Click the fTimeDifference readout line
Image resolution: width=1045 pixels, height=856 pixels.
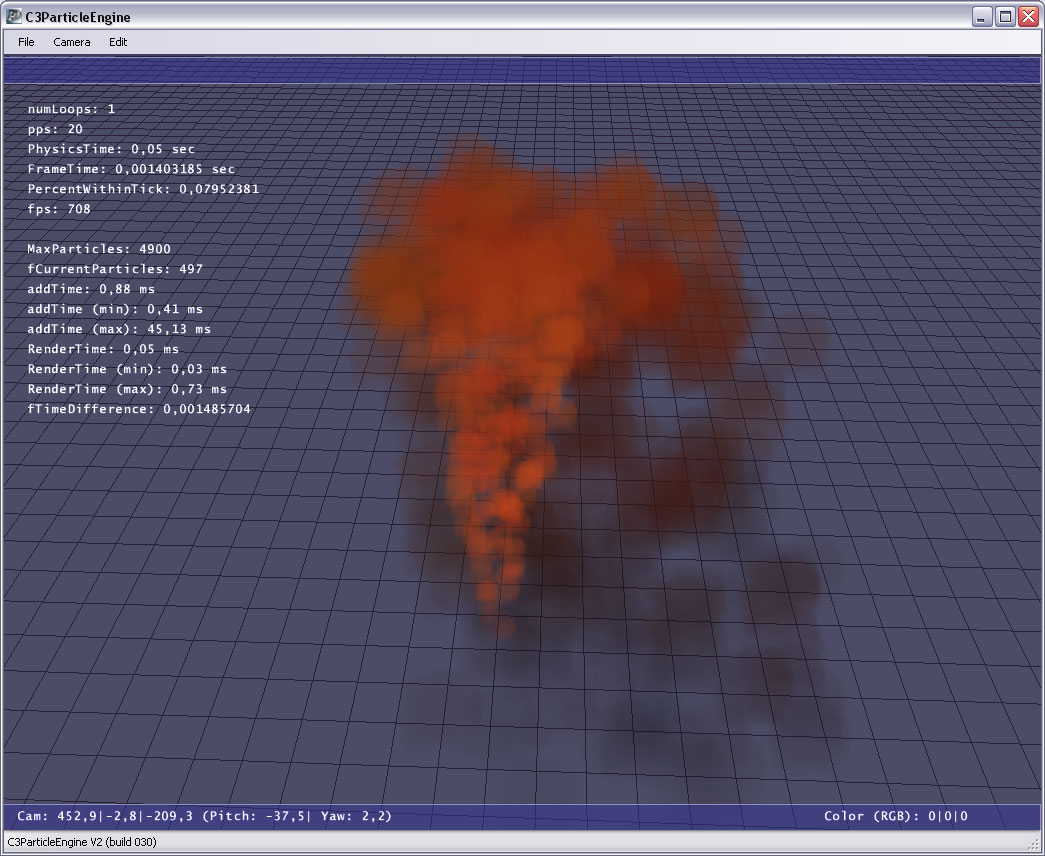[139, 409]
